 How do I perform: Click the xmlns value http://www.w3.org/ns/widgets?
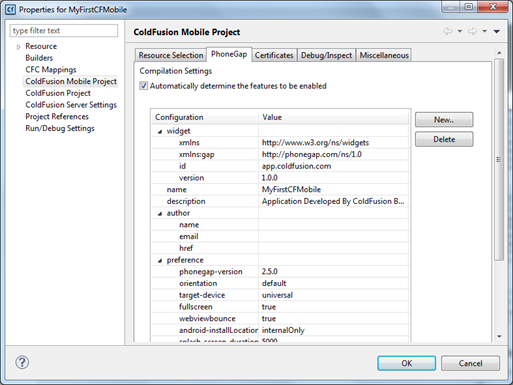point(315,143)
